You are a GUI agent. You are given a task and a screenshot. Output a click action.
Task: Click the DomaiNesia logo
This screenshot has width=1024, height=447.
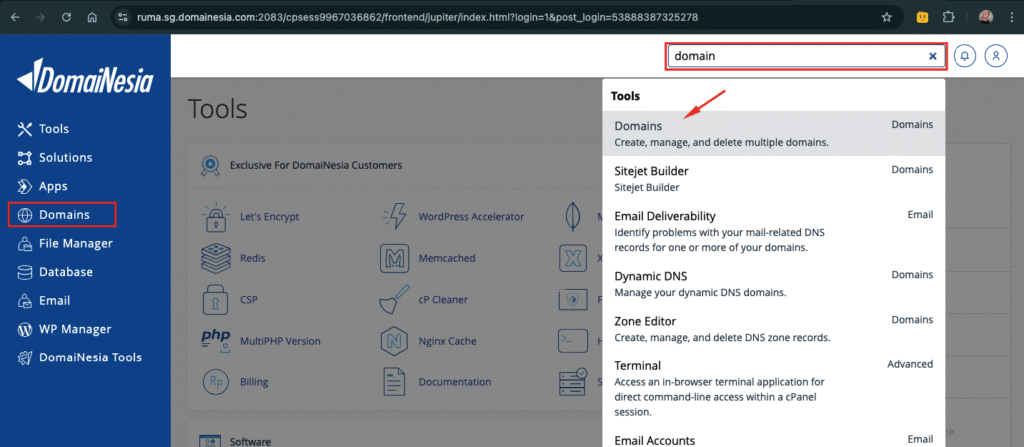(85, 77)
